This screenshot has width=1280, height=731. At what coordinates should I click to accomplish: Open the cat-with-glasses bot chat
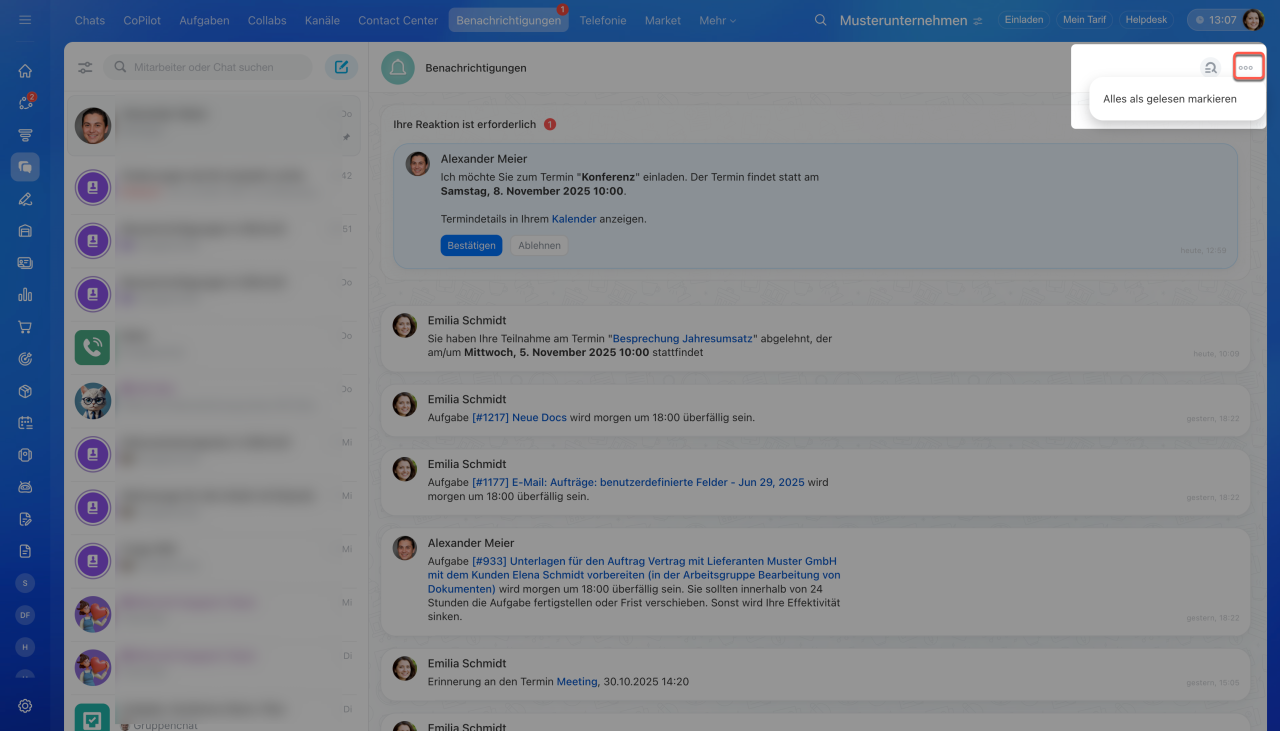92,400
